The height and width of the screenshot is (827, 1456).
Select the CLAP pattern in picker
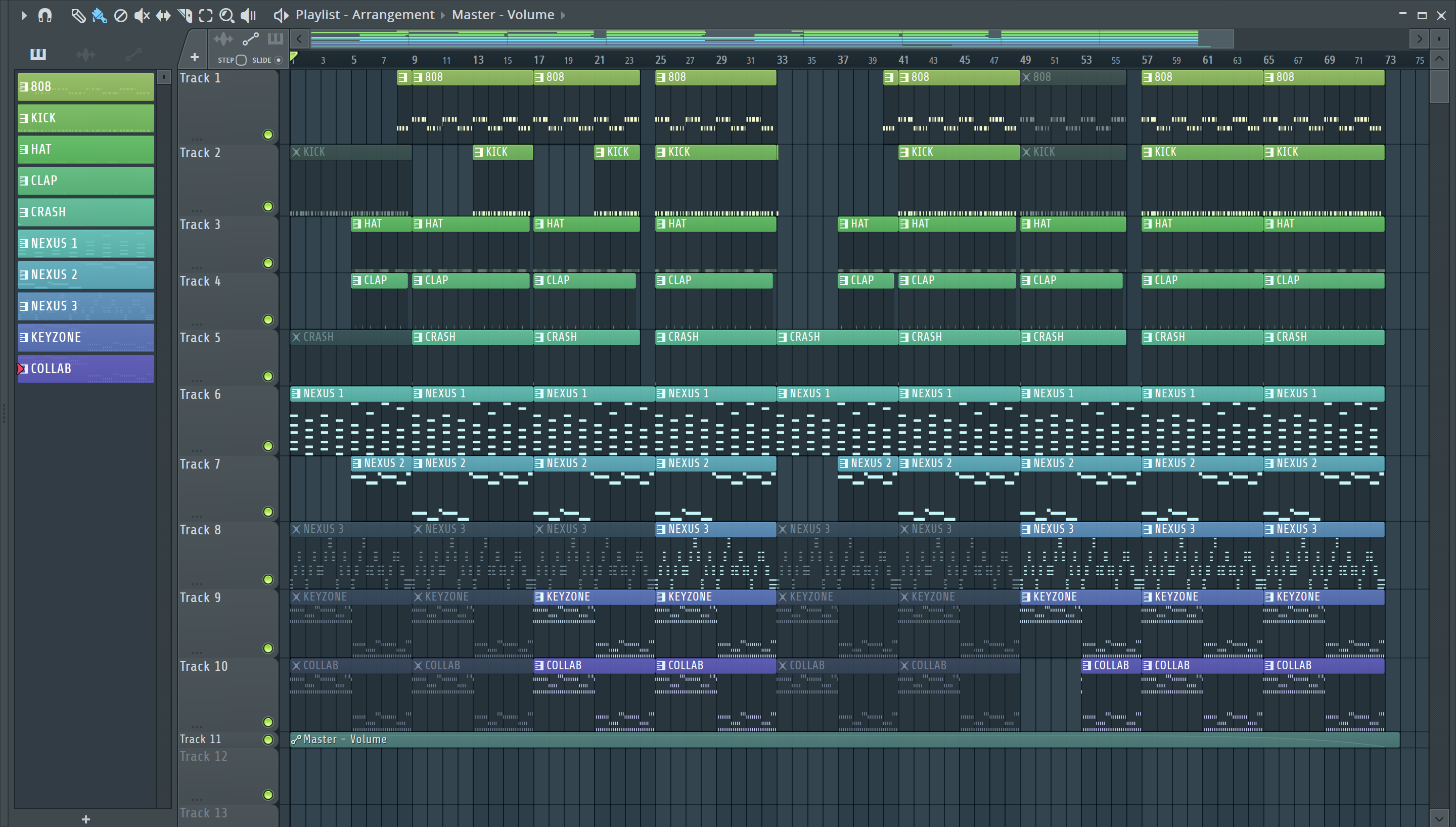pos(86,180)
